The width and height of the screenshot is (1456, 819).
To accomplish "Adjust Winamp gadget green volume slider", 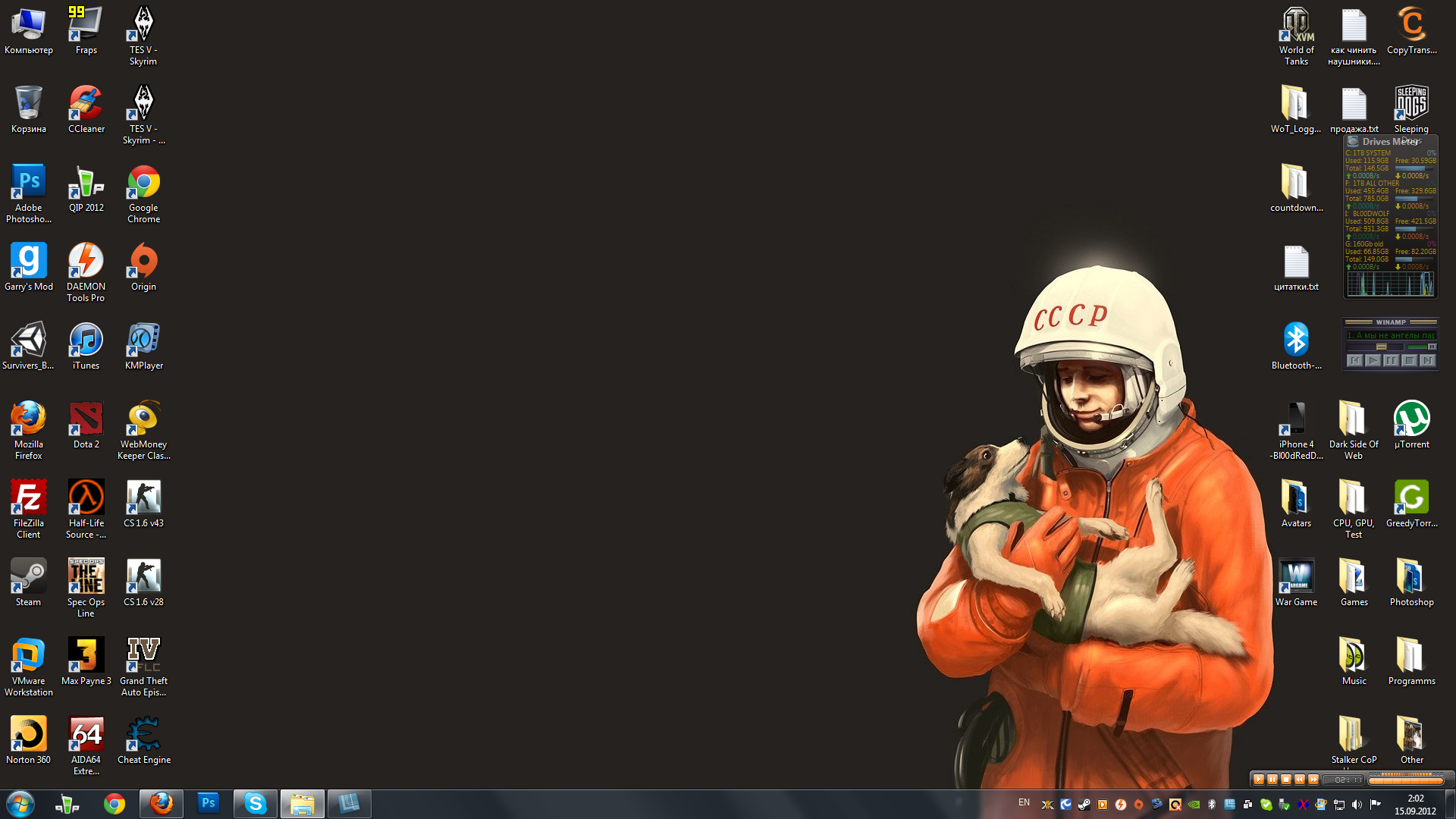I will point(1420,347).
